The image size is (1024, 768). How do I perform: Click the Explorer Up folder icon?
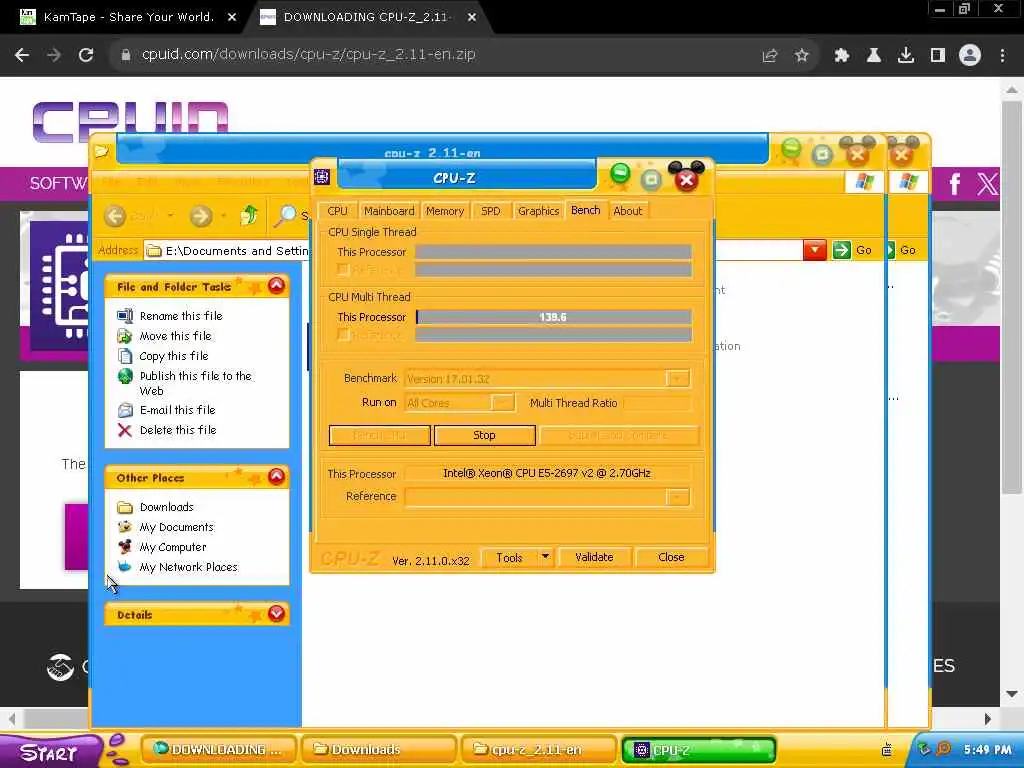tap(249, 215)
